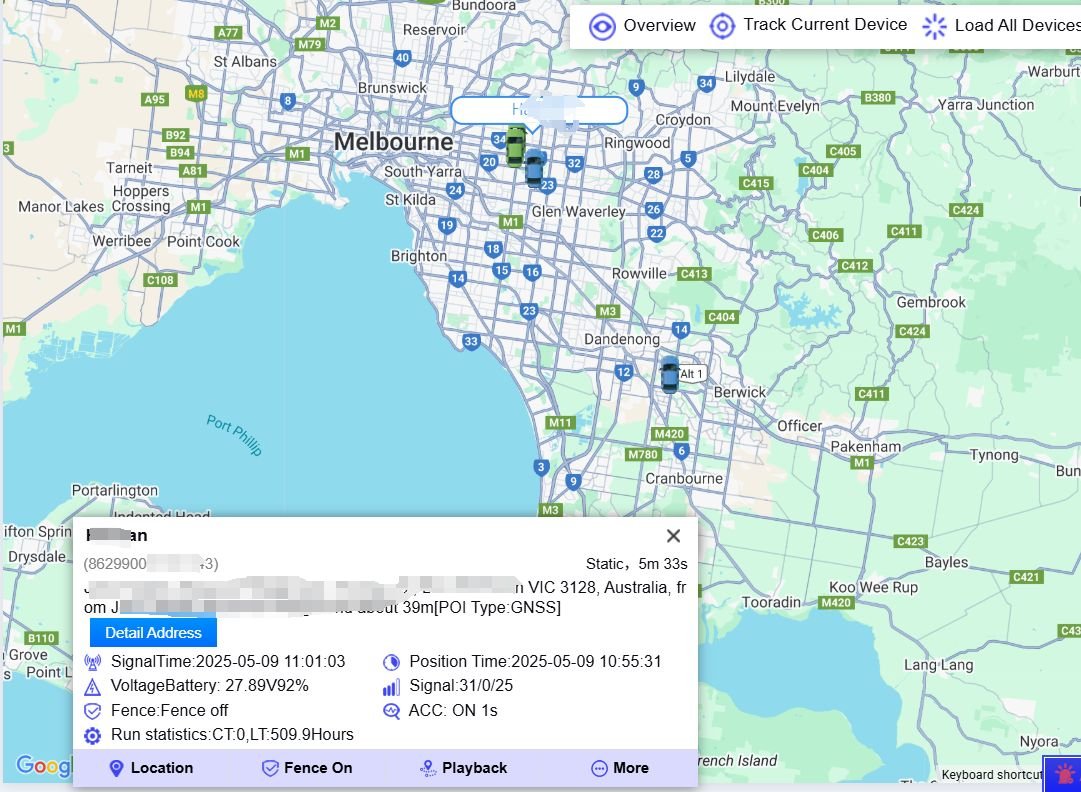Click the Location pin icon
1081x792 pixels.
(x=117, y=768)
